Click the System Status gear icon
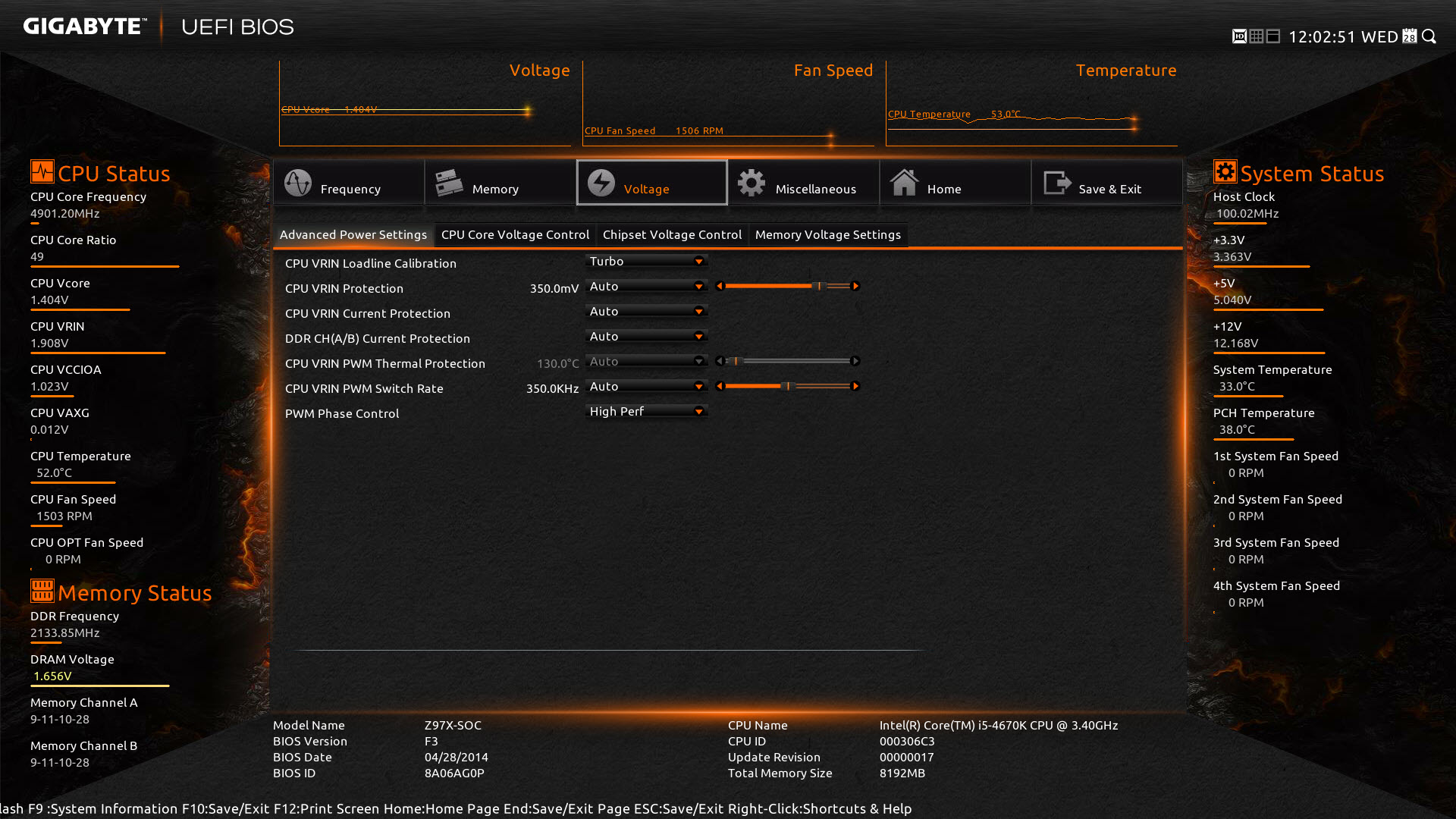The image size is (1456, 819). click(1225, 171)
